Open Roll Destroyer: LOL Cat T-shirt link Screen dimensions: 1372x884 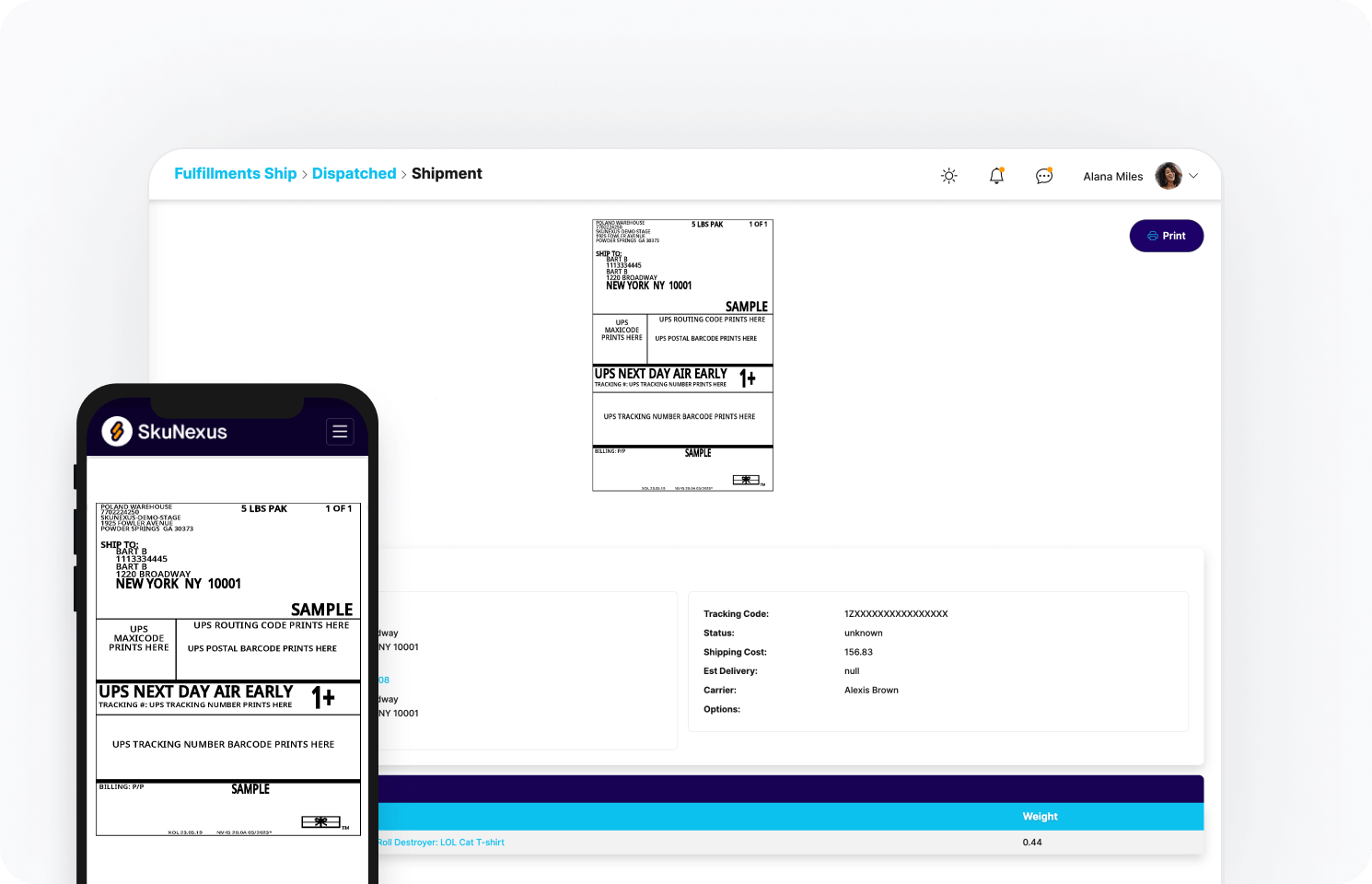[x=440, y=843]
